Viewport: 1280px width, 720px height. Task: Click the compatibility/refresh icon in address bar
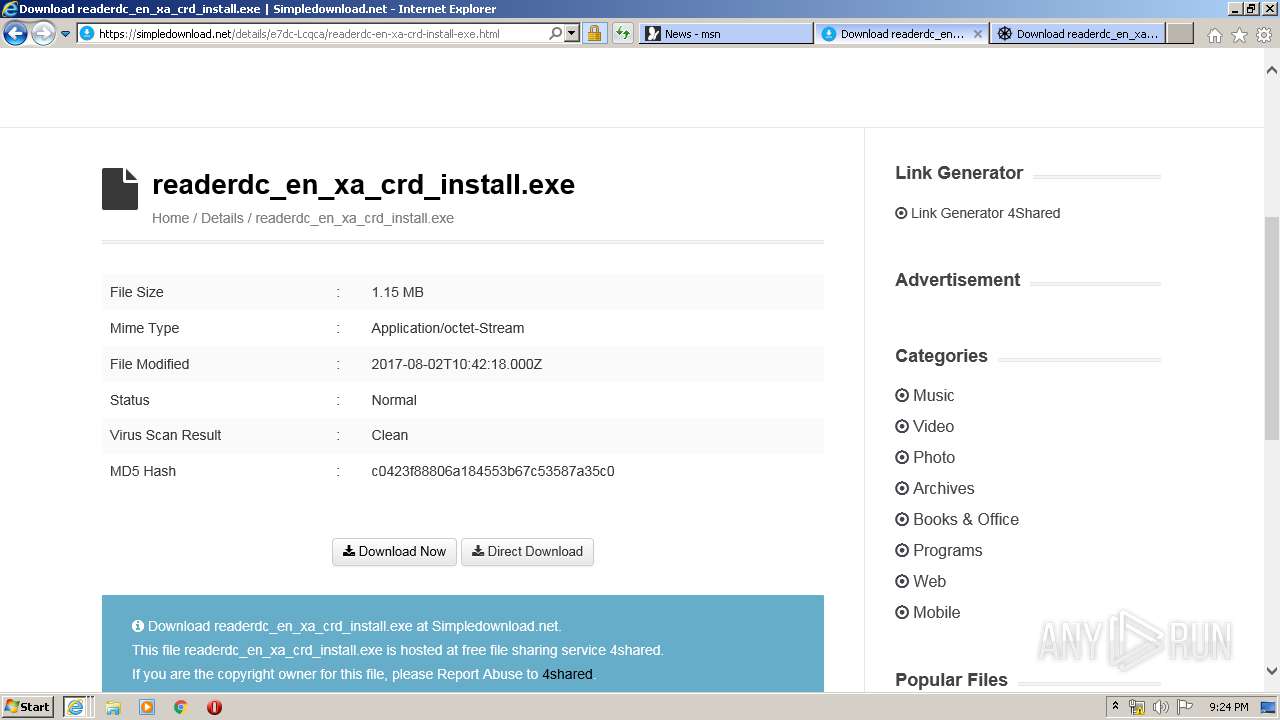[x=623, y=33]
